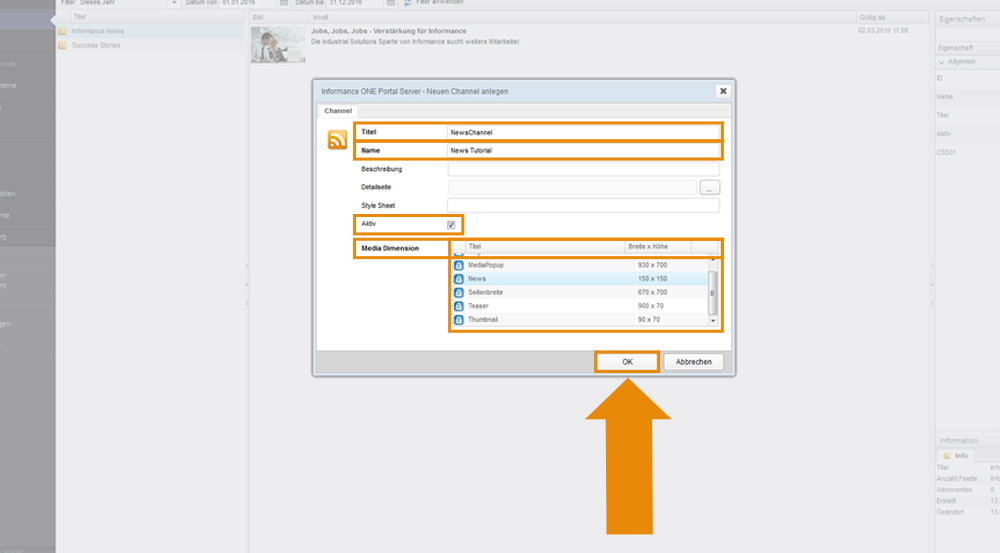
Task: Click the Titel input field containing NewsChannel
Action: pos(584,132)
